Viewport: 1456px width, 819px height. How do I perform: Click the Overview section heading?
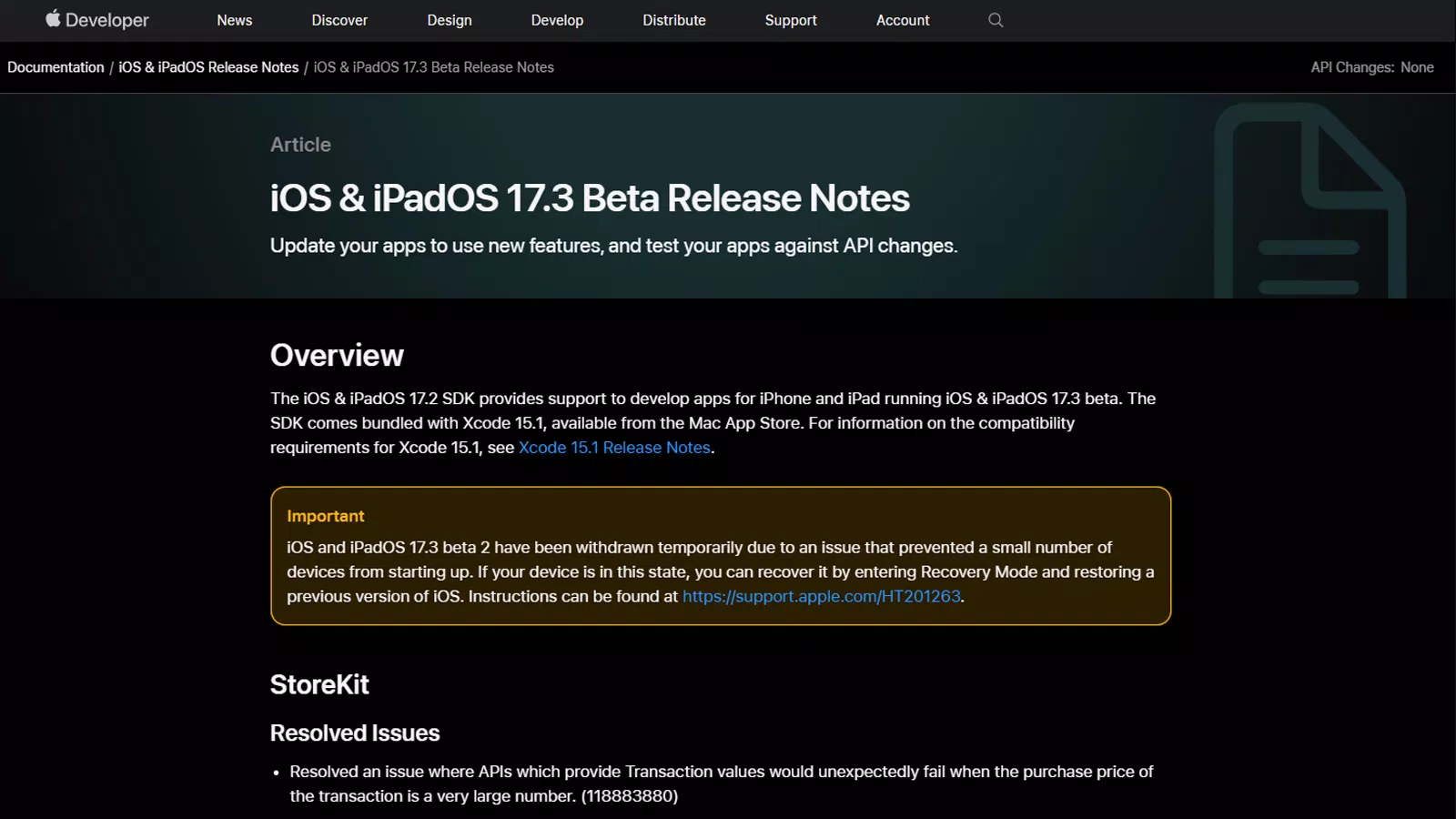[337, 356]
